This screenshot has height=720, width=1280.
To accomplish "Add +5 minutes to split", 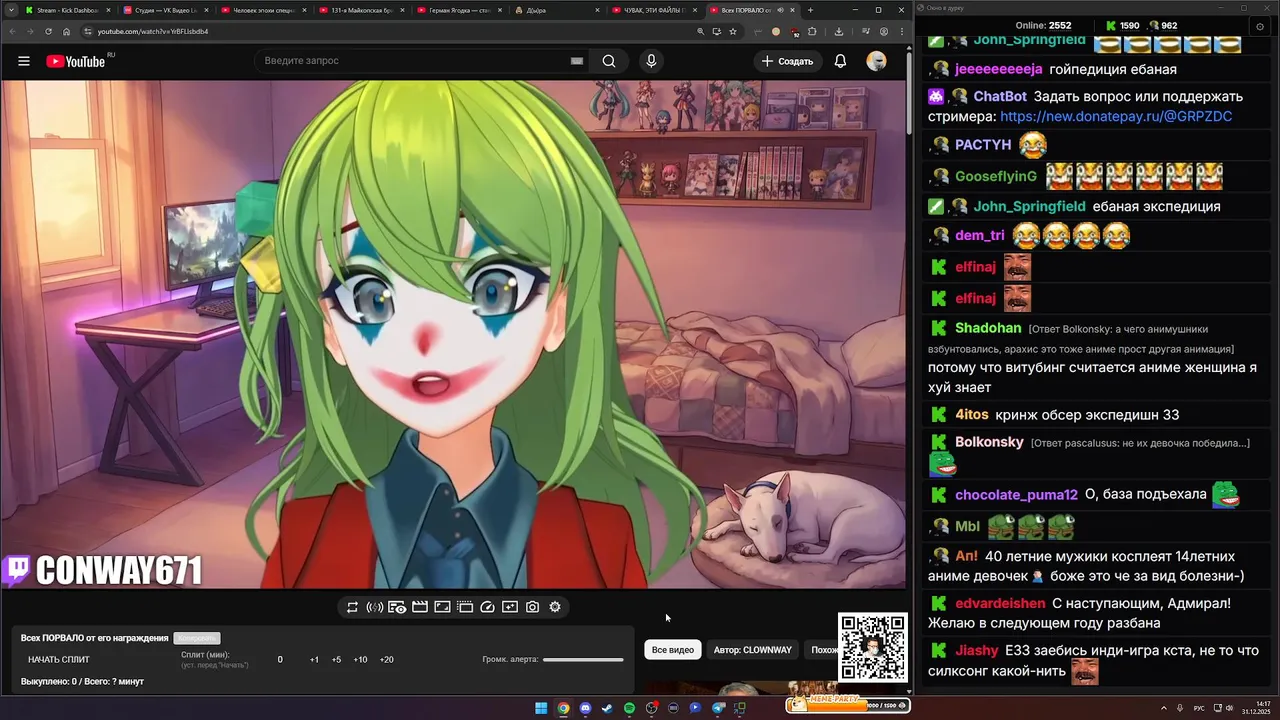I will (x=336, y=660).
